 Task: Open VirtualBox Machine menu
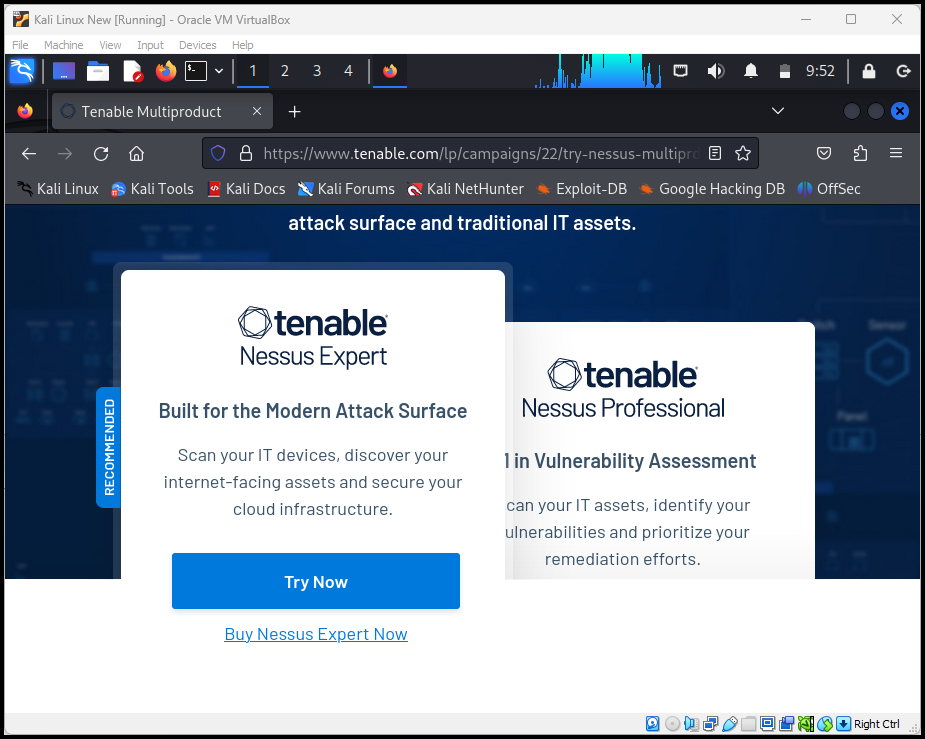(x=63, y=45)
